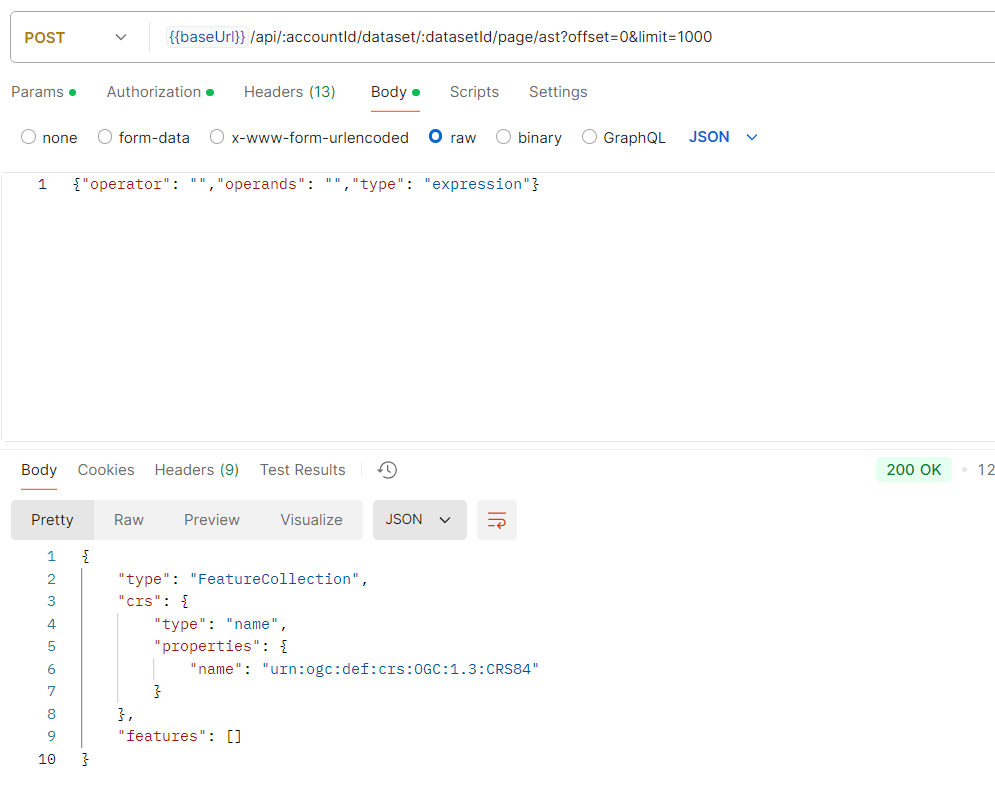Select the Preview response view
995x811 pixels.
tap(212, 520)
